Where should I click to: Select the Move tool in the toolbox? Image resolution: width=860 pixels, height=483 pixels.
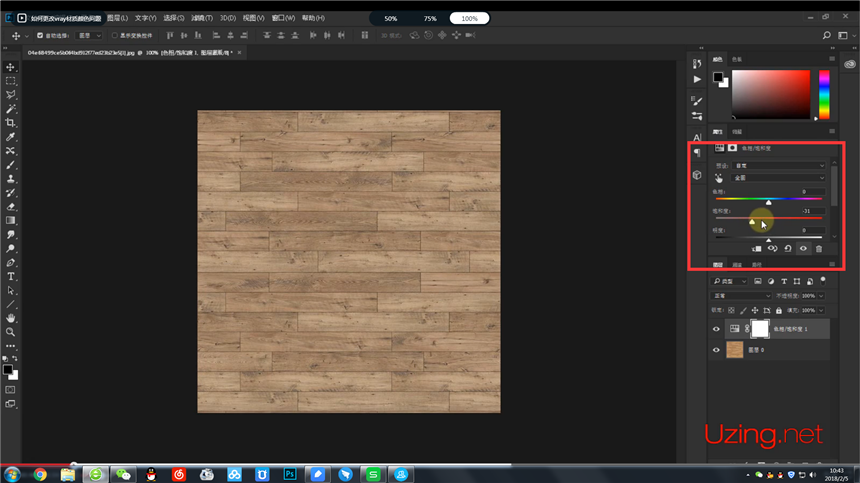coord(11,66)
